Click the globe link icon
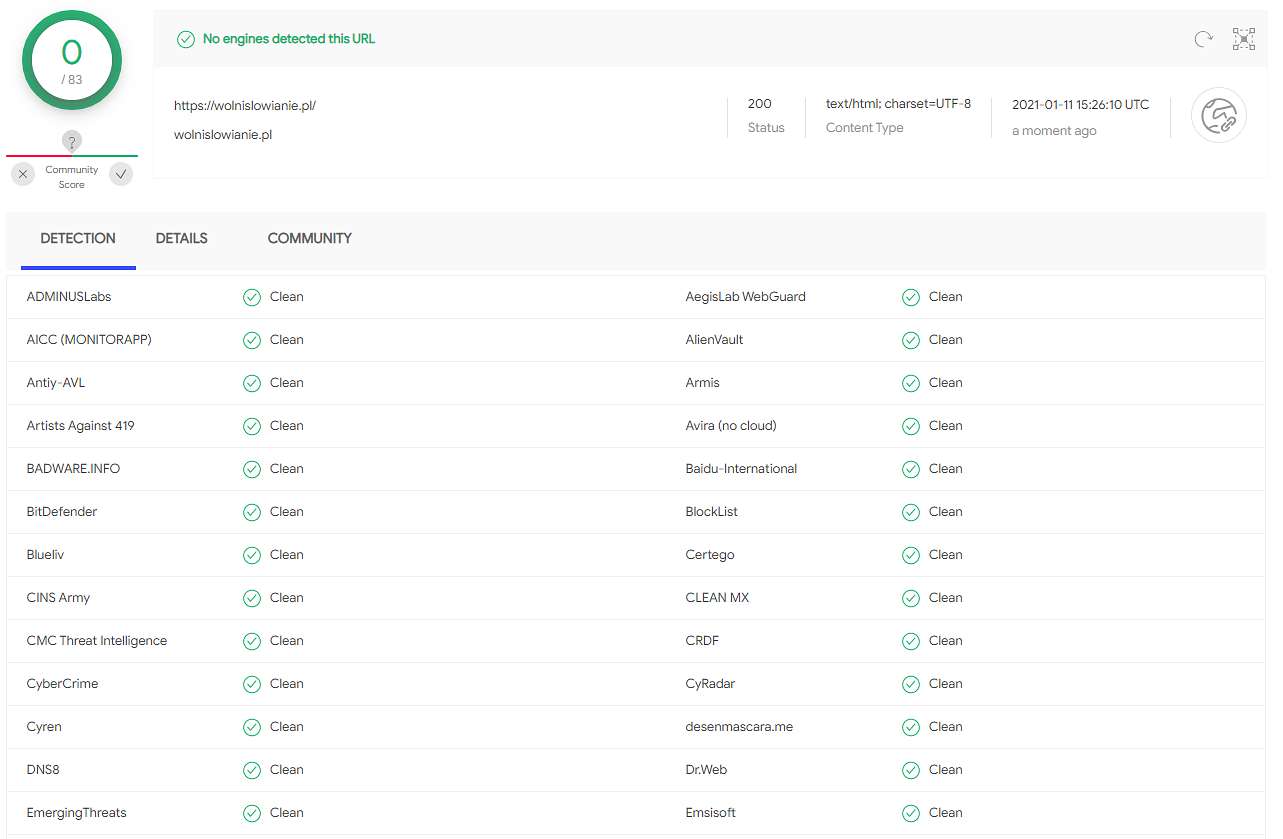The height and width of the screenshot is (839, 1283). tap(1219, 116)
